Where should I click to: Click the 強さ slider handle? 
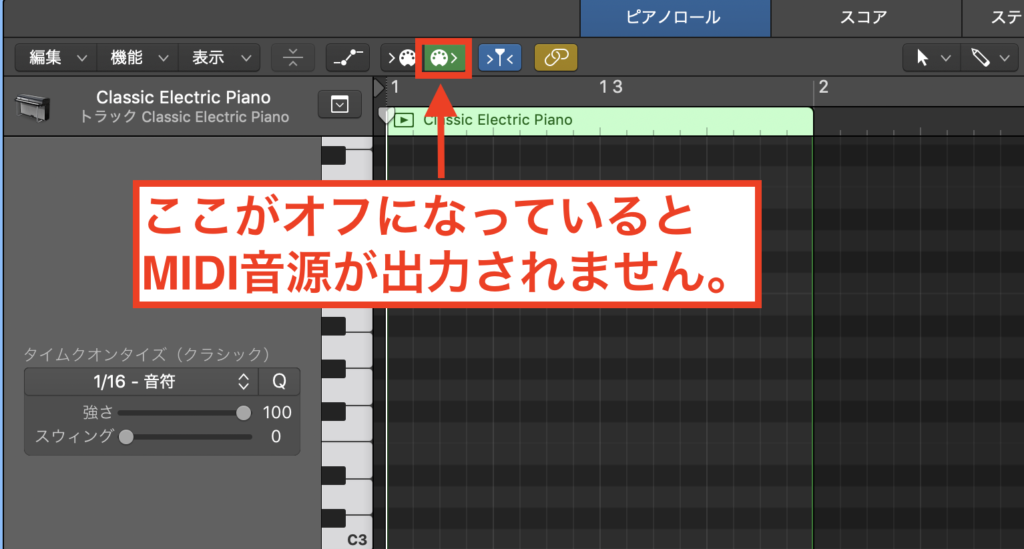pos(243,413)
